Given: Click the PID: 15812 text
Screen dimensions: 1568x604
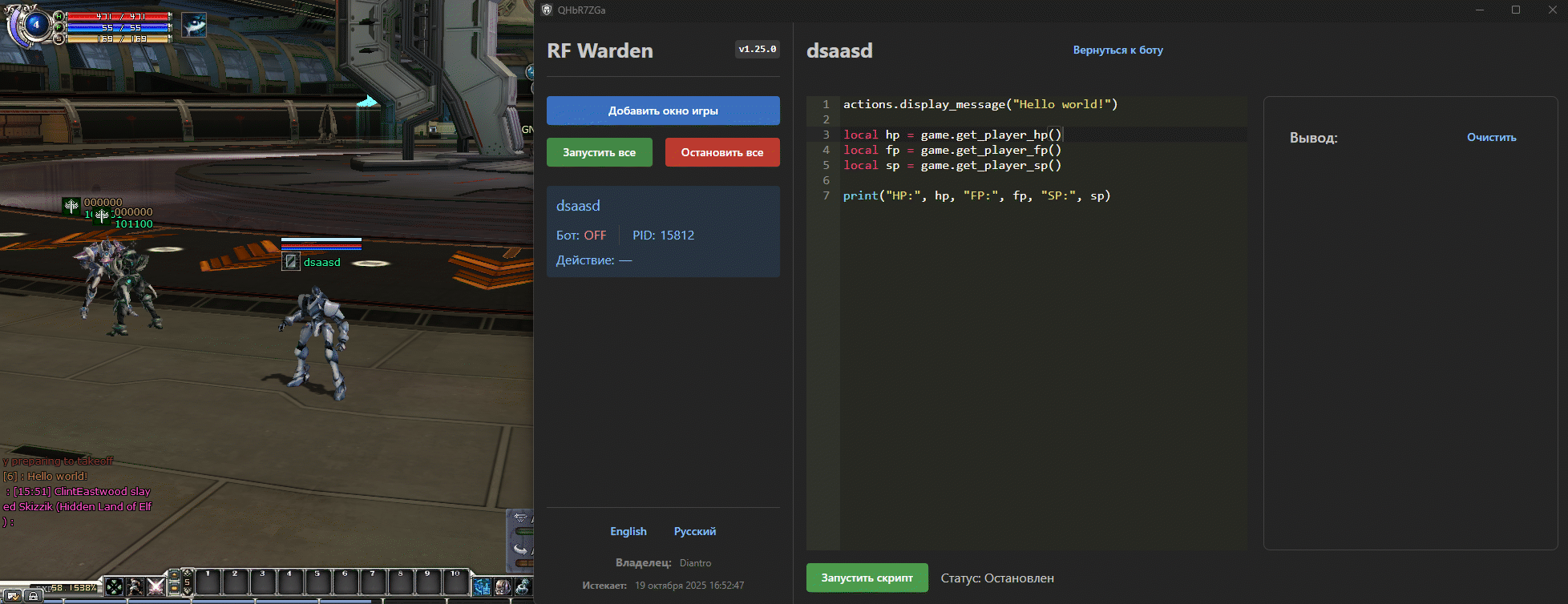Looking at the screenshot, I should click(663, 235).
